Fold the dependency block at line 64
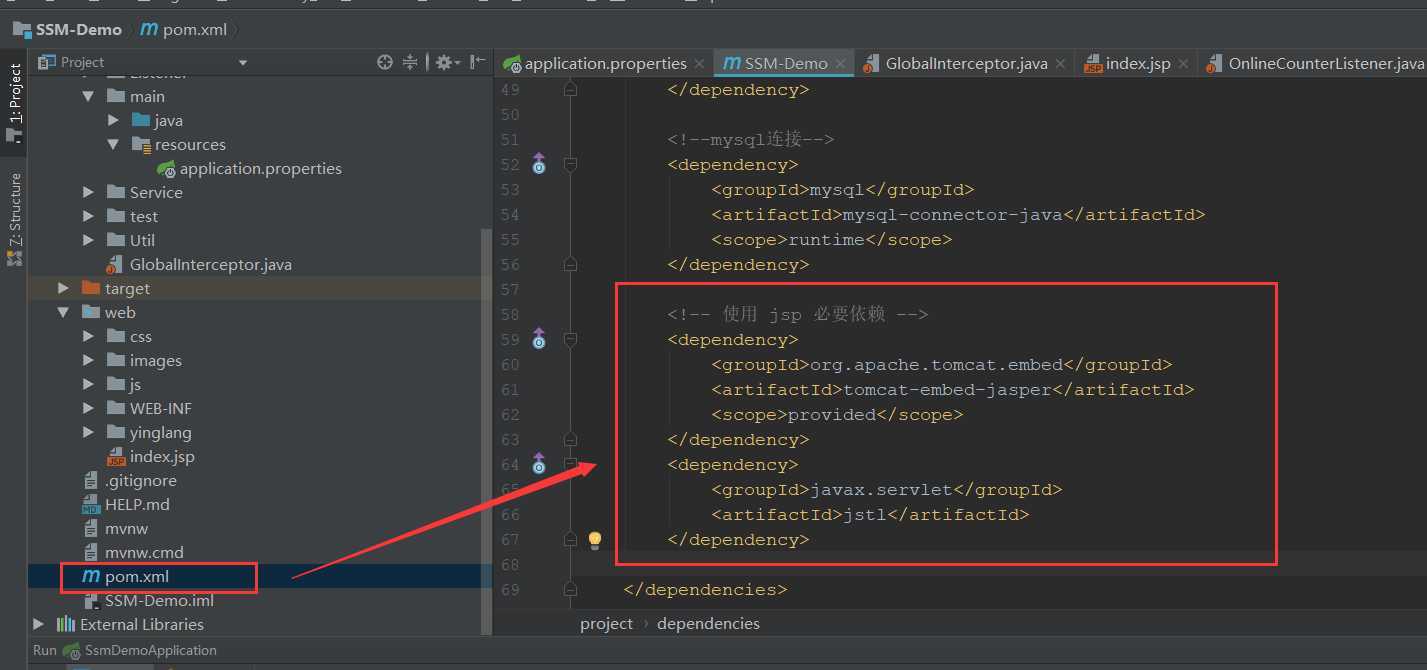The height and width of the screenshot is (670, 1427). (x=570, y=464)
